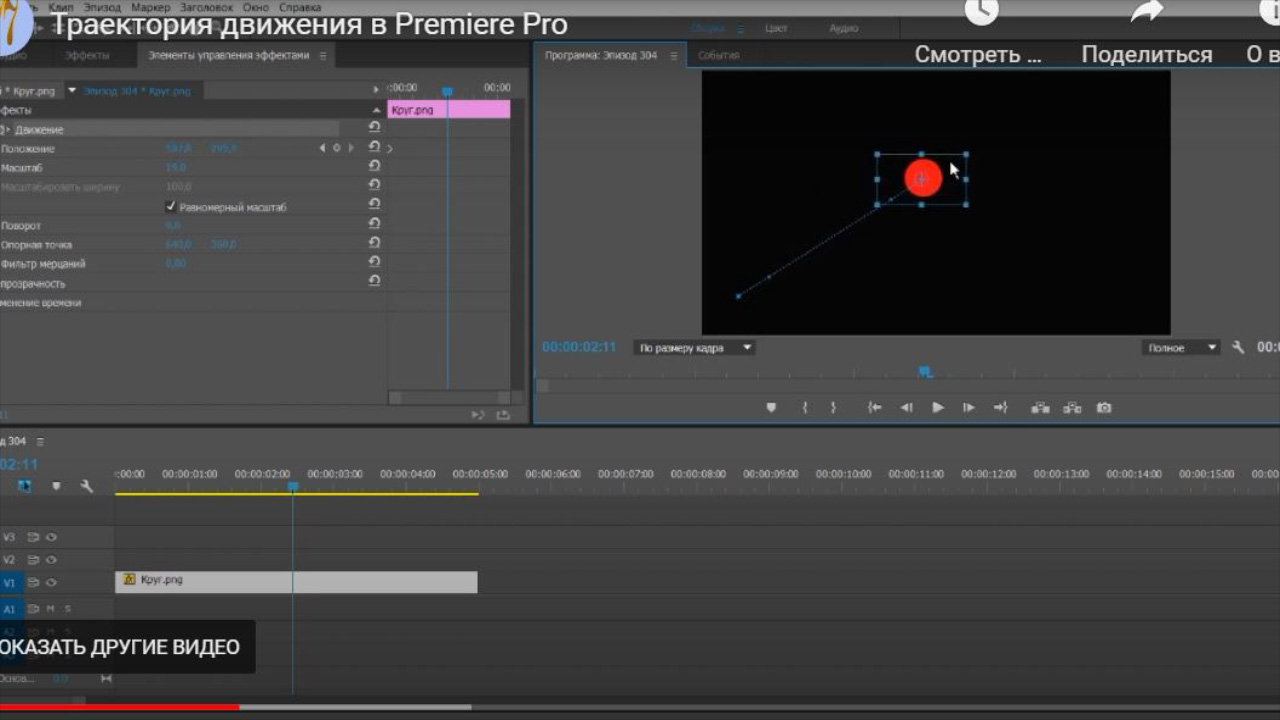The height and width of the screenshot is (720, 1280).
Task: Toggle the Равномерный масштаб checkbox
Action: click(170, 207)
